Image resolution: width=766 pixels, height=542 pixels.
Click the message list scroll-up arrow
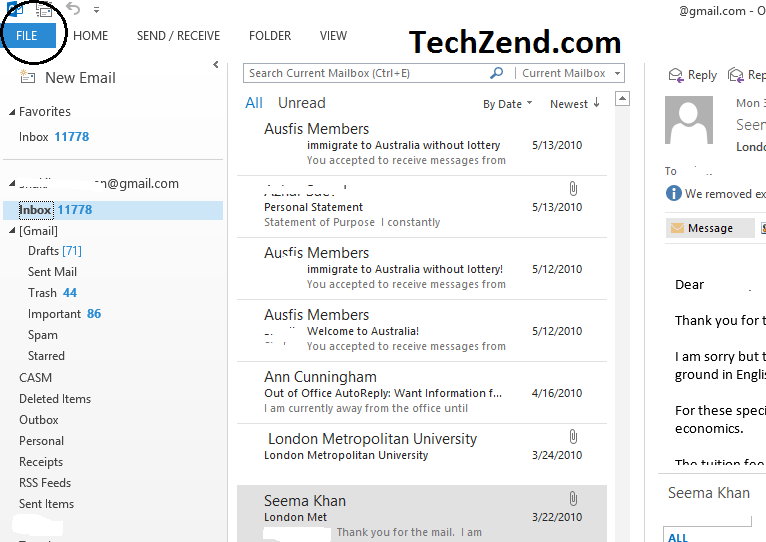point(622,99)
